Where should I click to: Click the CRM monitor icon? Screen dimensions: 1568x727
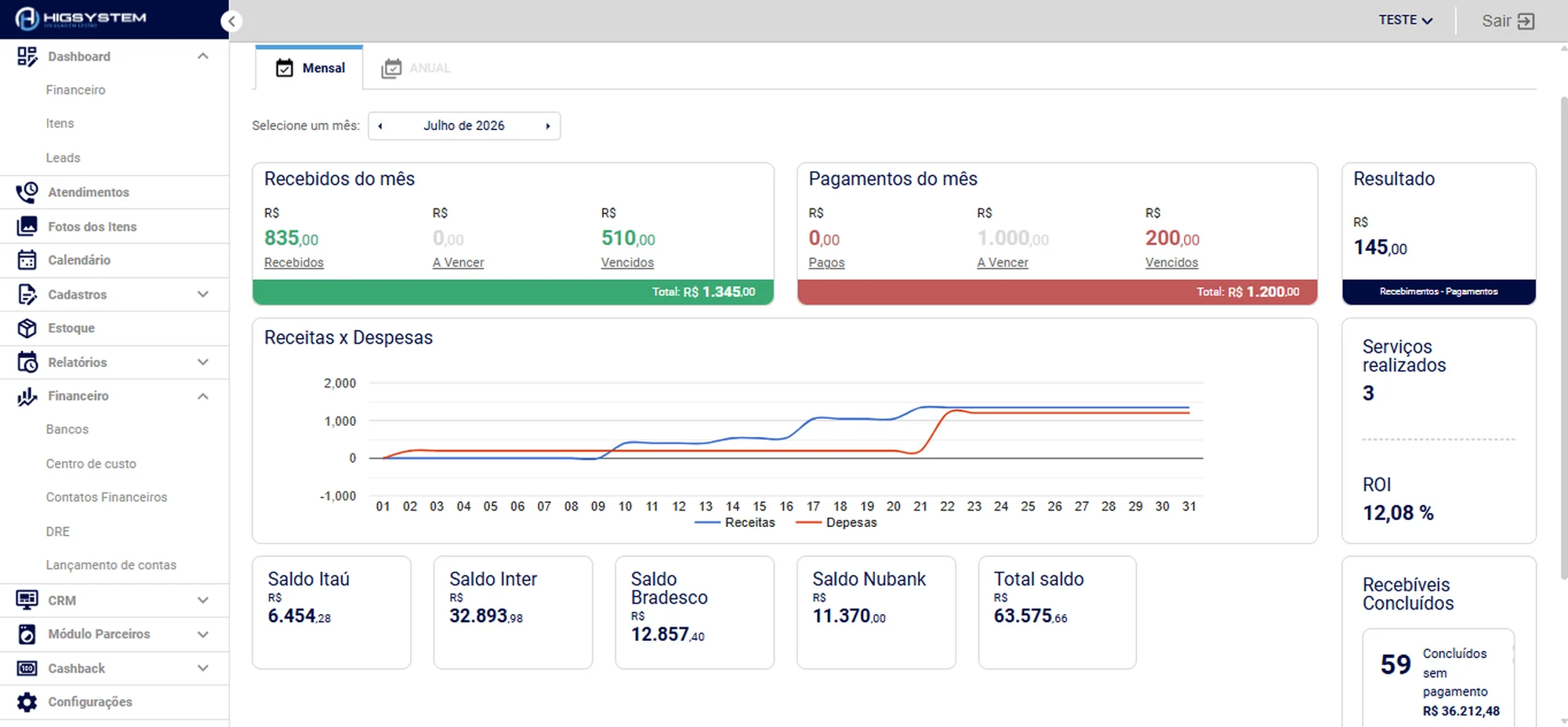pos(27,601)
